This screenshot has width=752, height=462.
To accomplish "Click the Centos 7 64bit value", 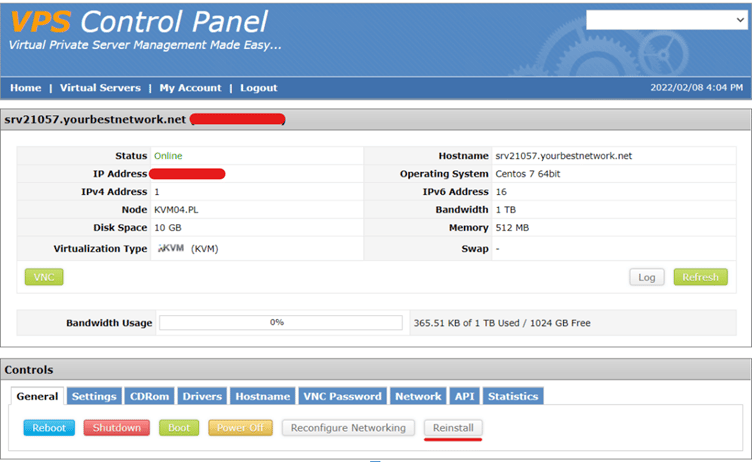I will (528, 174).
